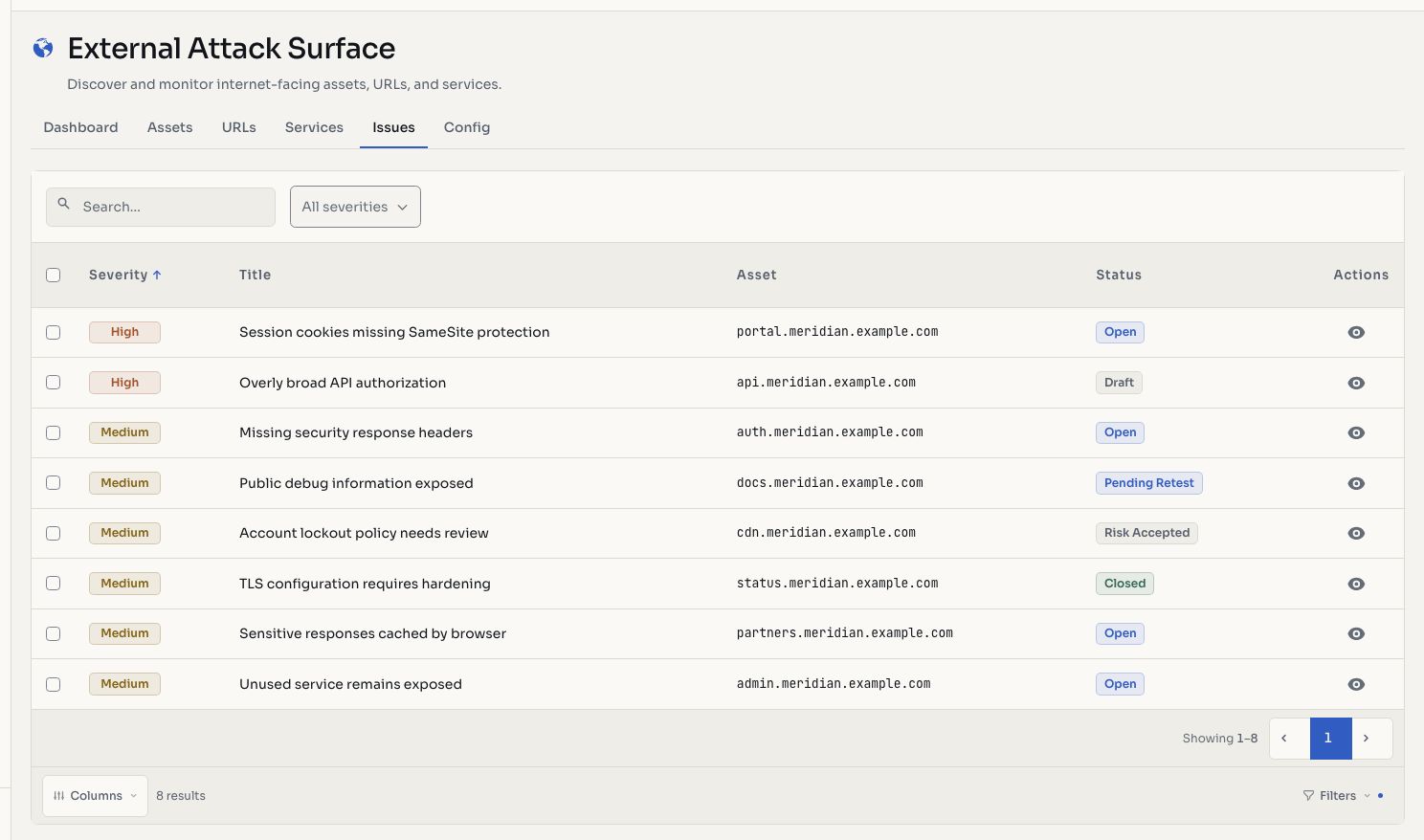Check the Public debug information exposed row
The image size is (1424, 840).
[54, 483]
